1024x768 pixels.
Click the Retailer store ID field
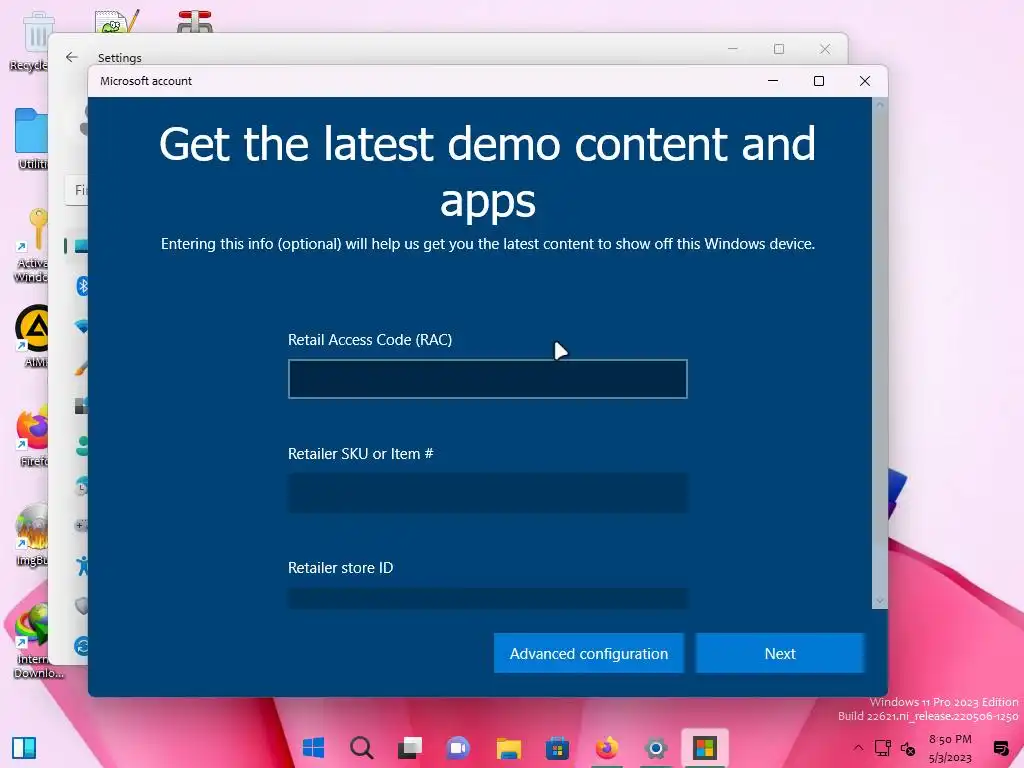(x=487, y=598)
